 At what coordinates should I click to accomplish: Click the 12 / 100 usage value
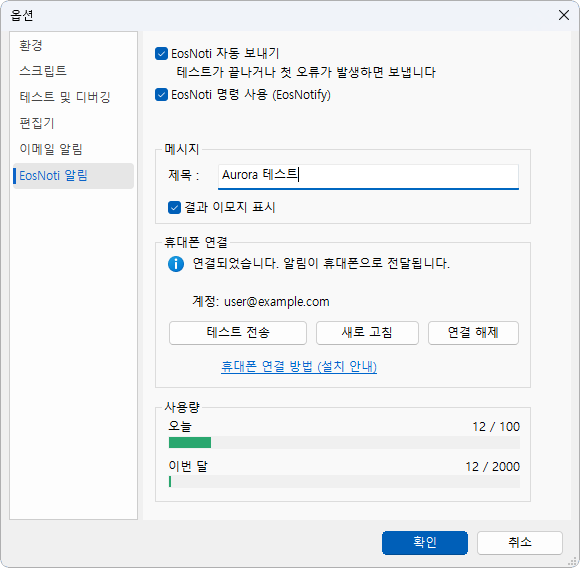coord(496,427)
